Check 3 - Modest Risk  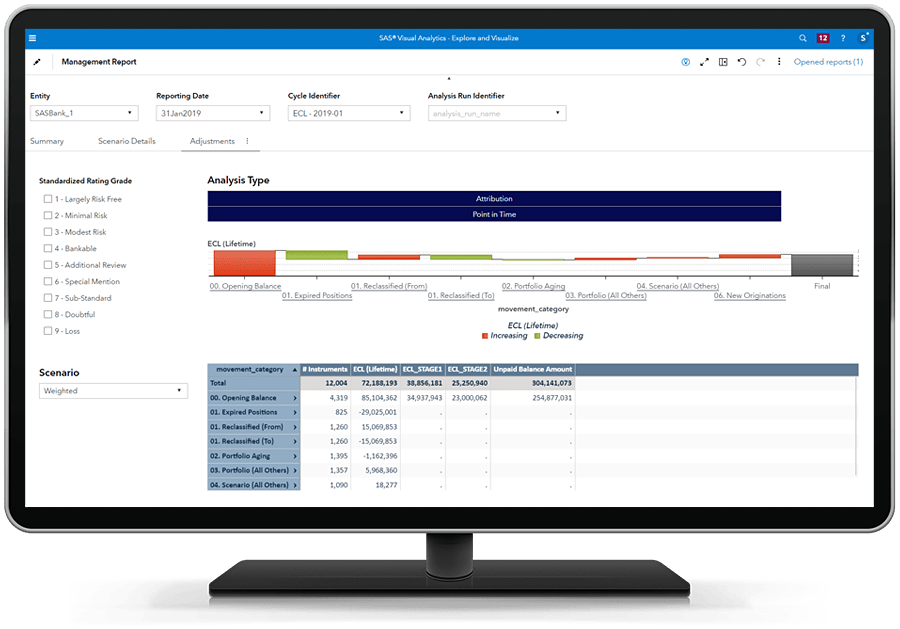(x=48, y=232)
